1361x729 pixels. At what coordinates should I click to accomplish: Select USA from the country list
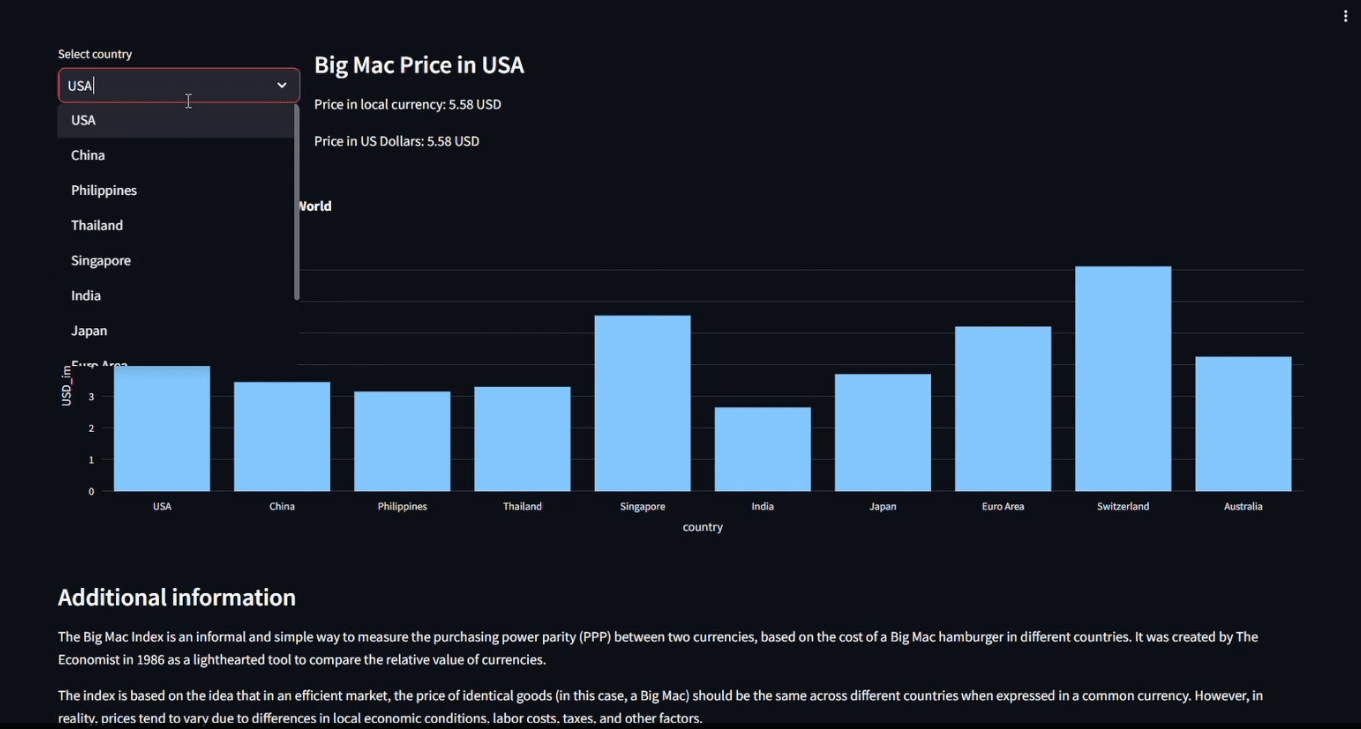pyautogui.click(x=84, y=120)
